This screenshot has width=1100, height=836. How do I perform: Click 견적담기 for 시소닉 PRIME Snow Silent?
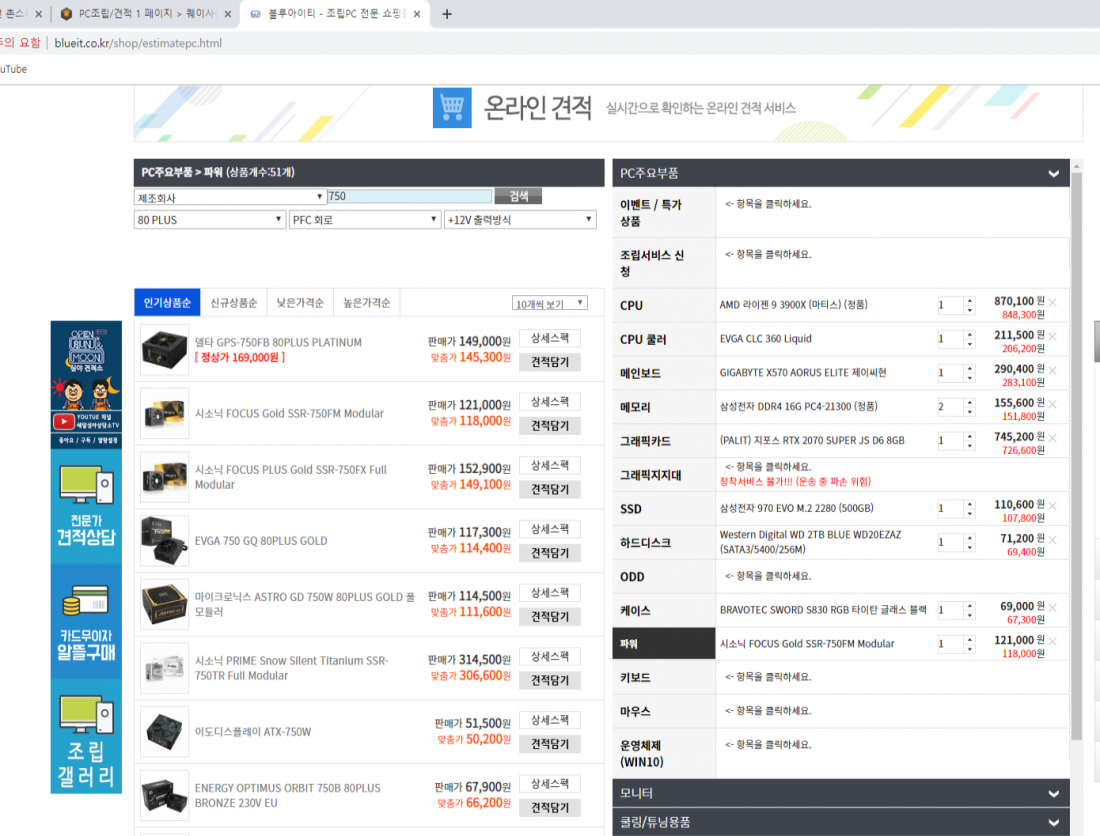pos(550,680)
